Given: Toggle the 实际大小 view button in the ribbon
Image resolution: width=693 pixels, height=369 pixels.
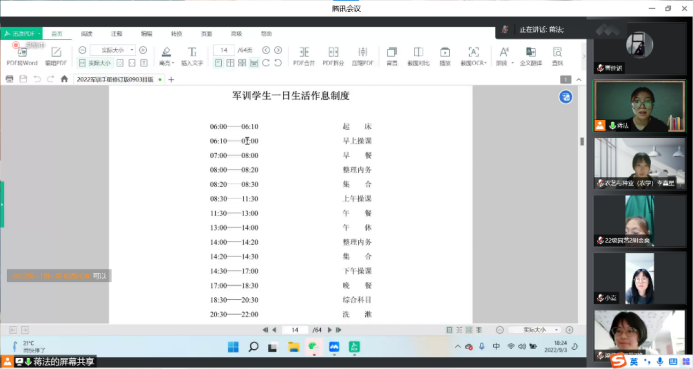Looking at the screenshot, I should pyautogui.click(x=95, y=63).
